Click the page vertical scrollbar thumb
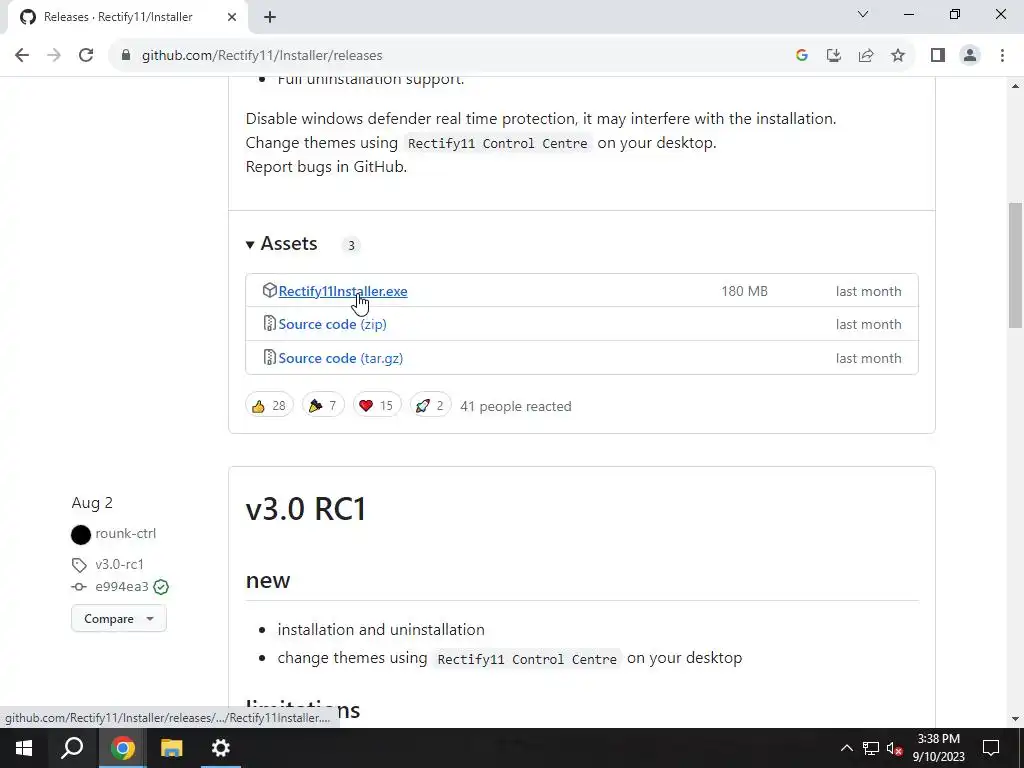 click(1015, 264)
